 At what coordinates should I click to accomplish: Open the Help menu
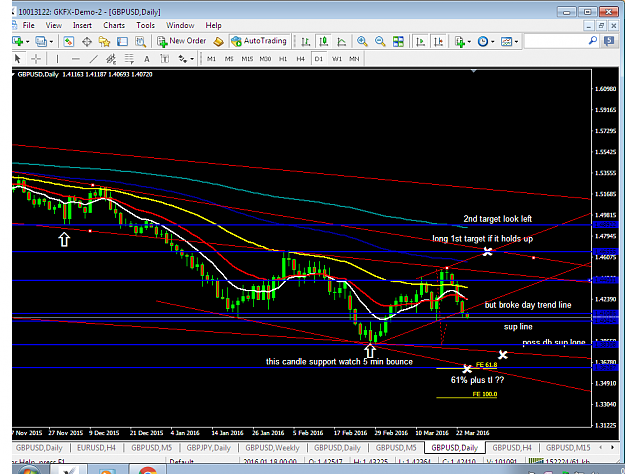click(213, 25)
